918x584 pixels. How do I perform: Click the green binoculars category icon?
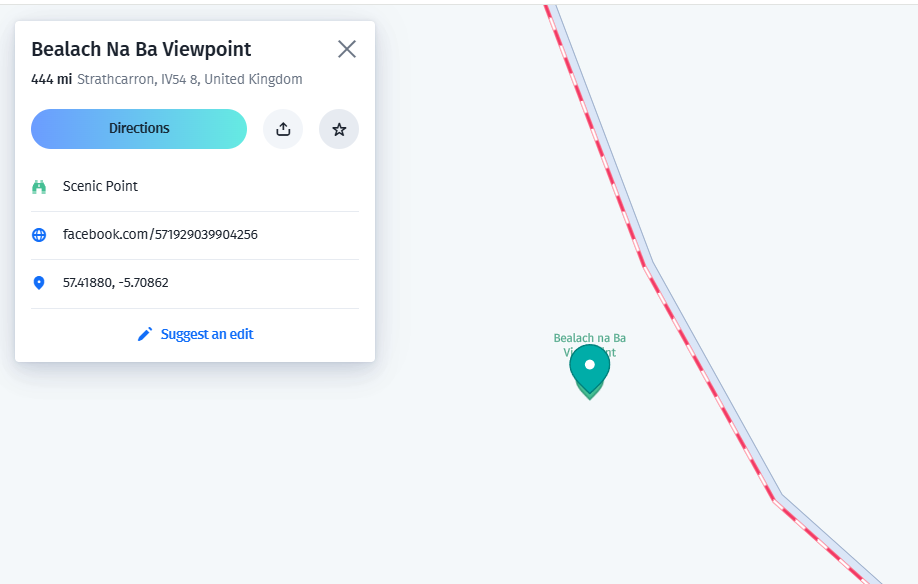click(x=39, y=187)
